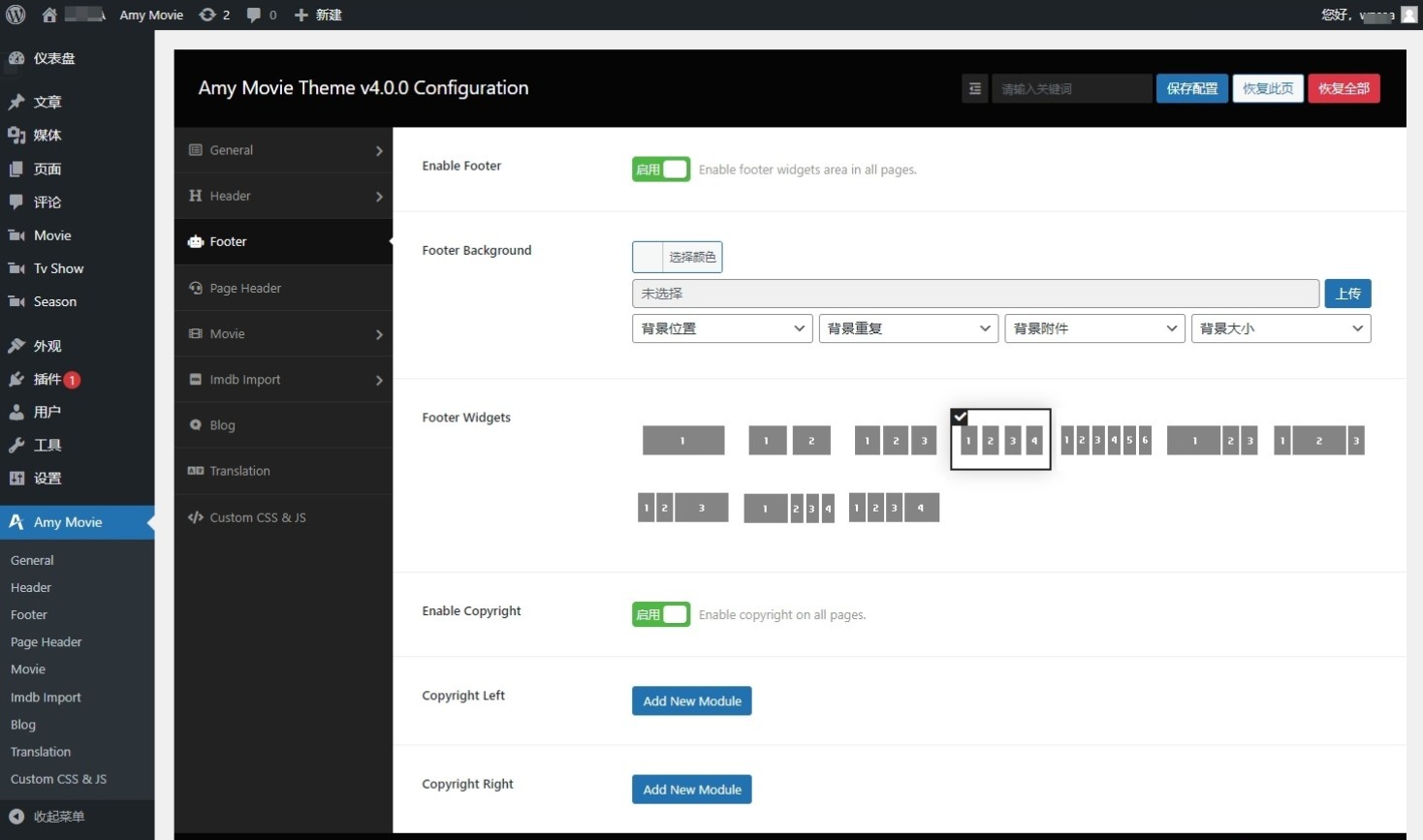The width and height of the screenshot is (1423, 840).
Task: Expand the Imdb Import section chevron
Action: click(379, 381)
